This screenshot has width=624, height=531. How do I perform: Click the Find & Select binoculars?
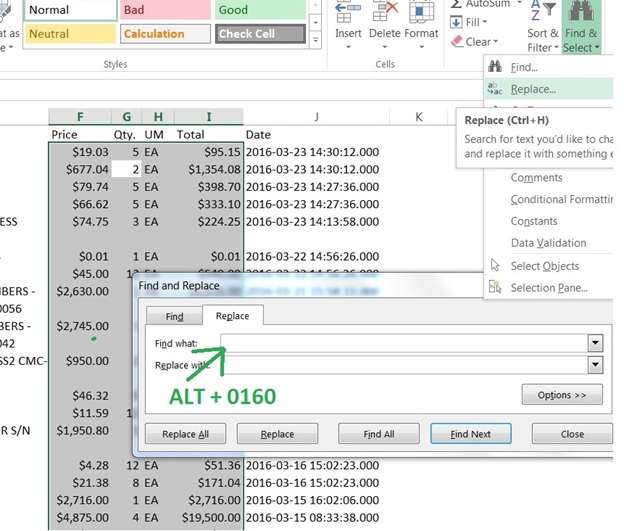(x=581, y=11)
